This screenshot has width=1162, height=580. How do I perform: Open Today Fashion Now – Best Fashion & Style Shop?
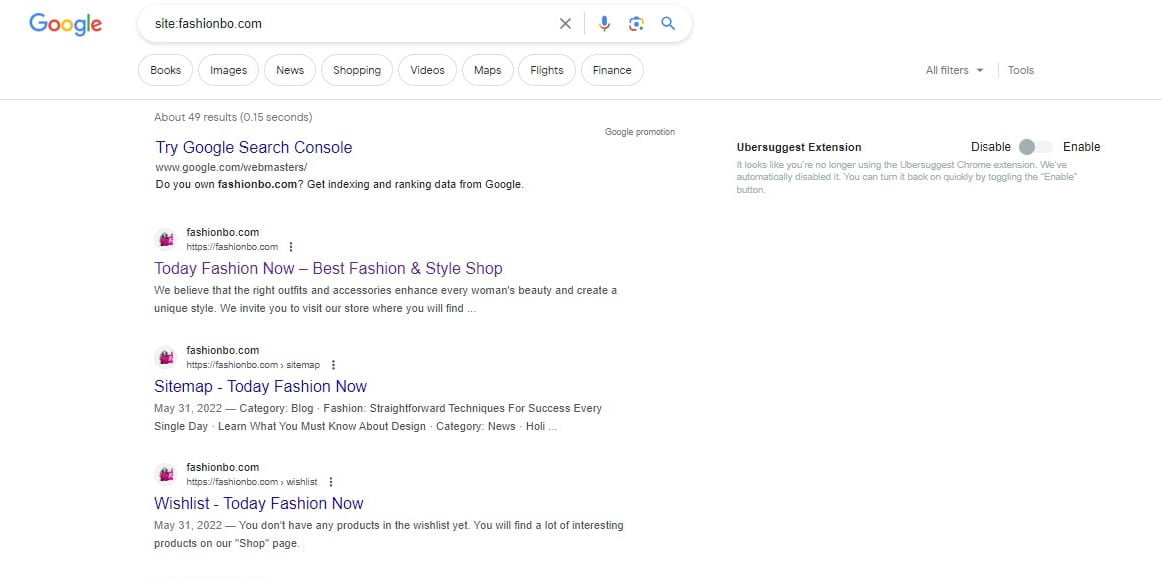click(x=328, y=268)
